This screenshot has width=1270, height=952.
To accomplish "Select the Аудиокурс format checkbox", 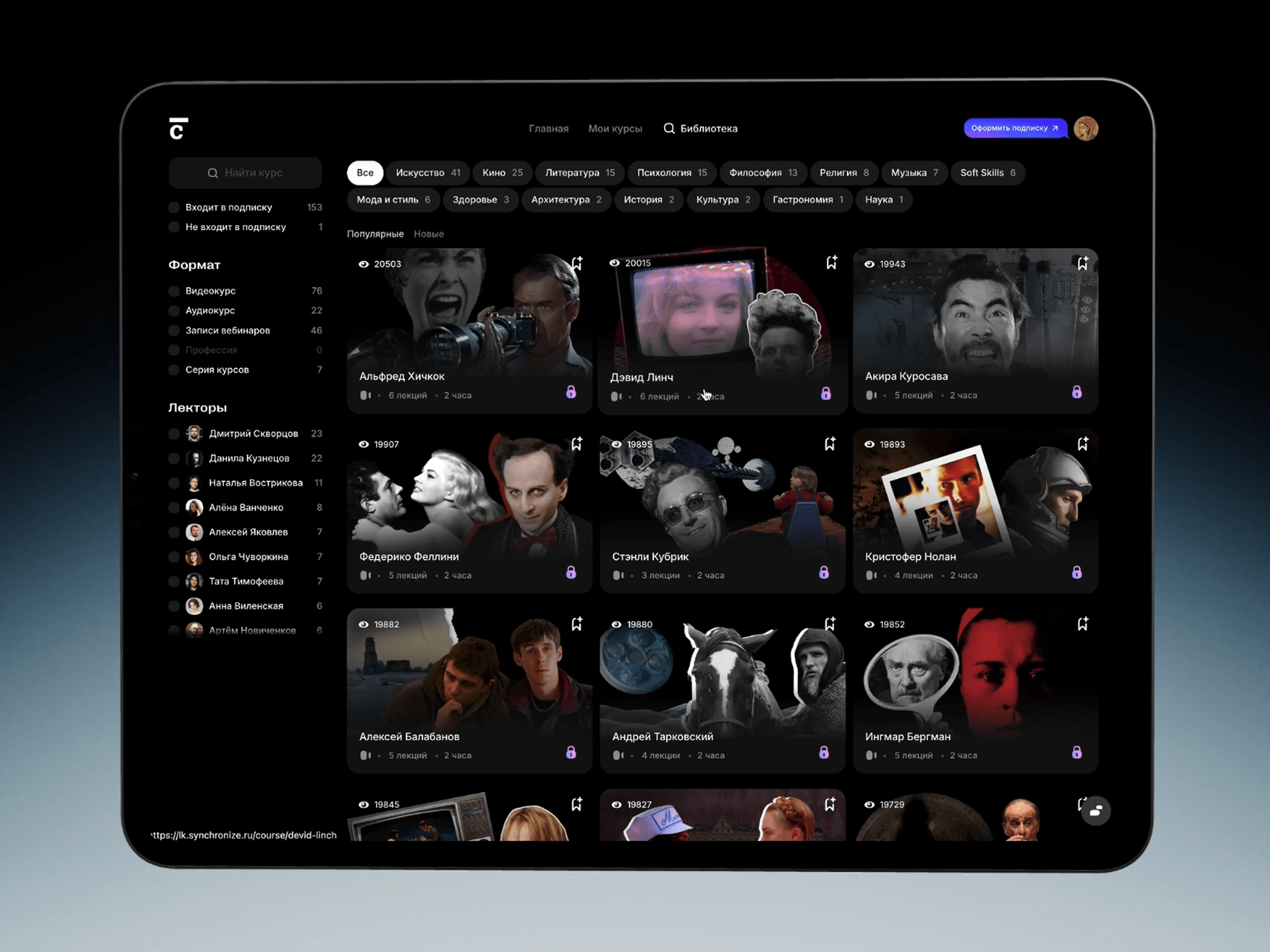I will [174, 311].
